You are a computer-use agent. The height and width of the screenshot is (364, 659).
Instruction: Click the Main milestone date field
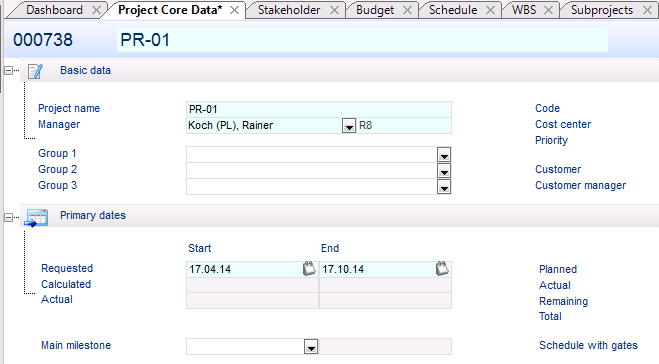coord(385,347)
